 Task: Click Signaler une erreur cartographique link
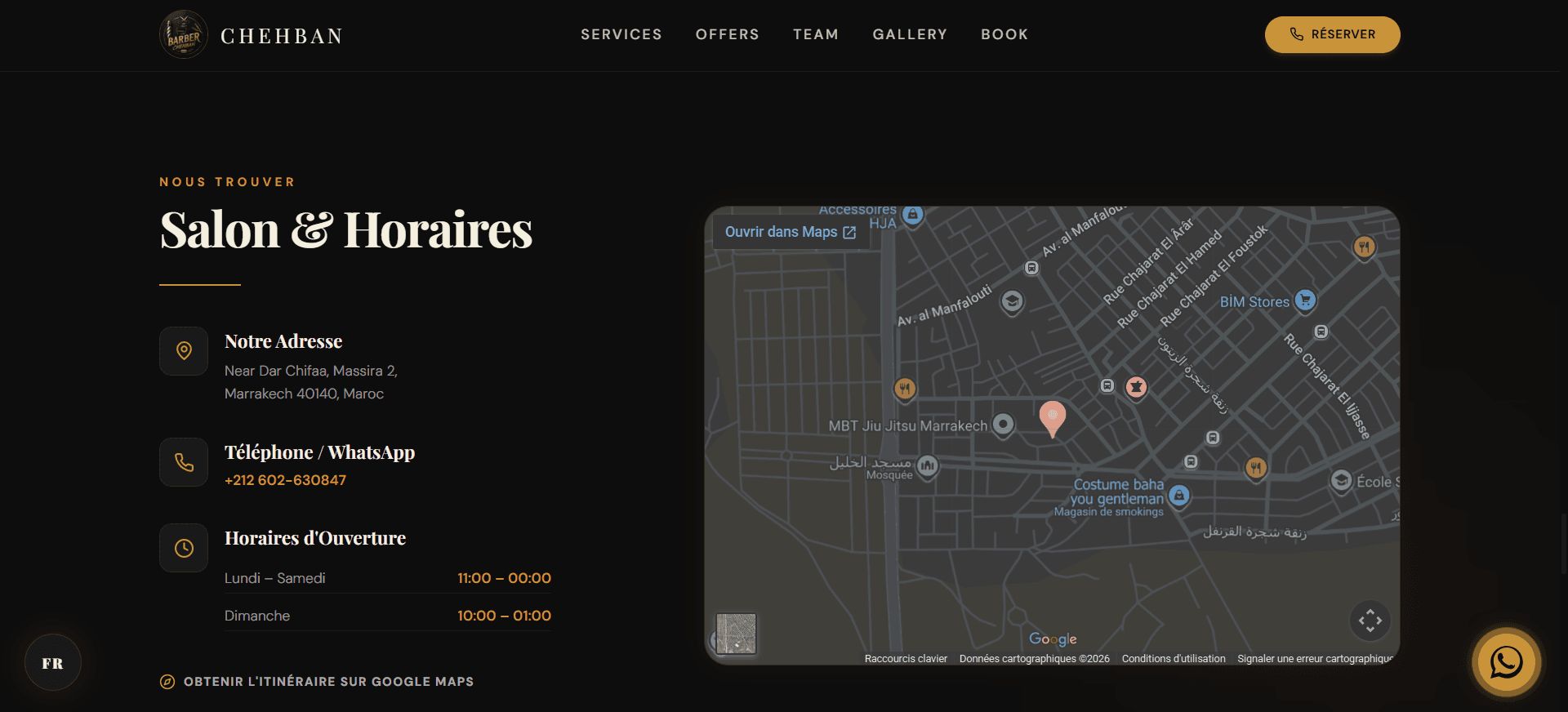1315,659
